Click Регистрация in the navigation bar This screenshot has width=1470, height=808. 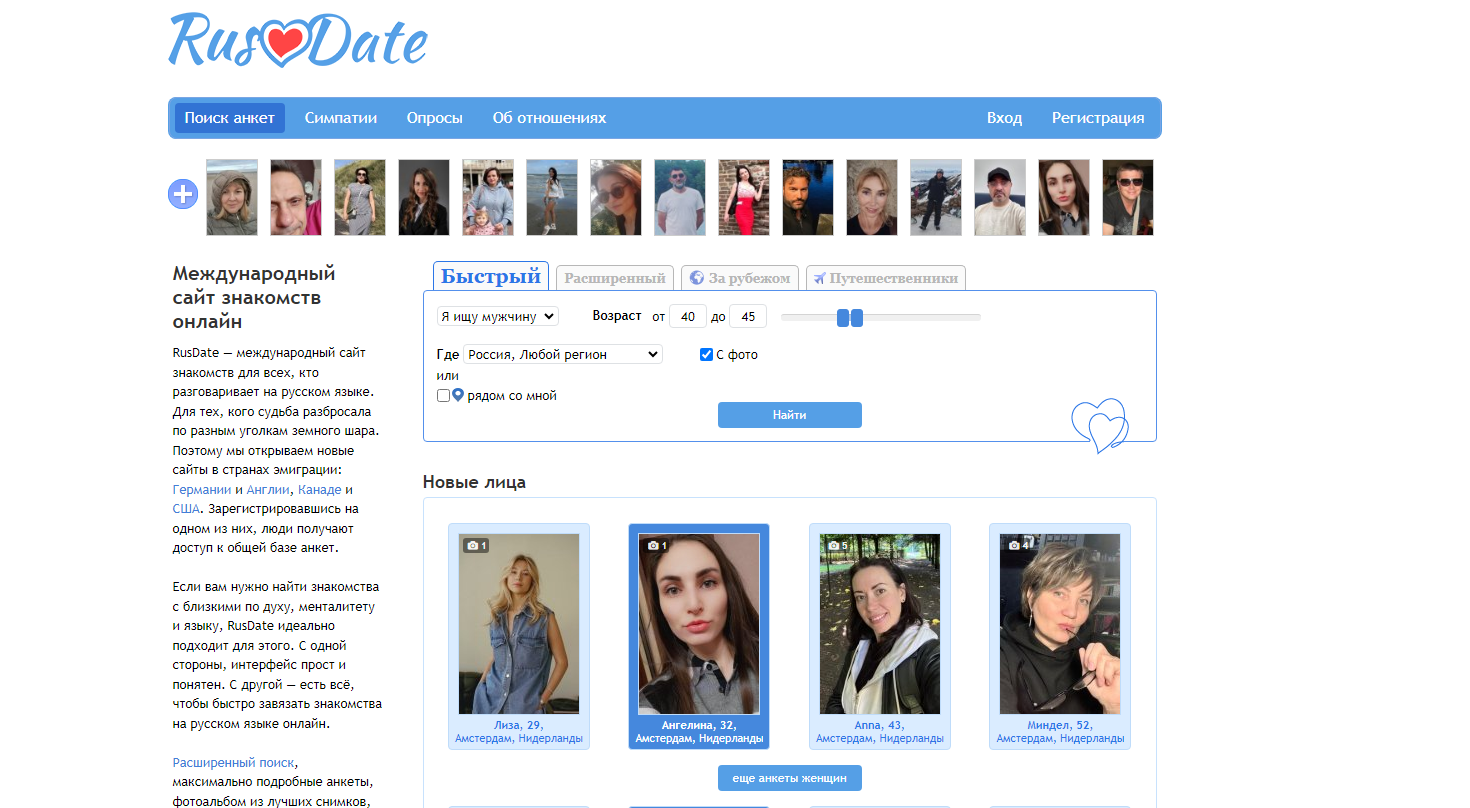(x=1098, y=118)
